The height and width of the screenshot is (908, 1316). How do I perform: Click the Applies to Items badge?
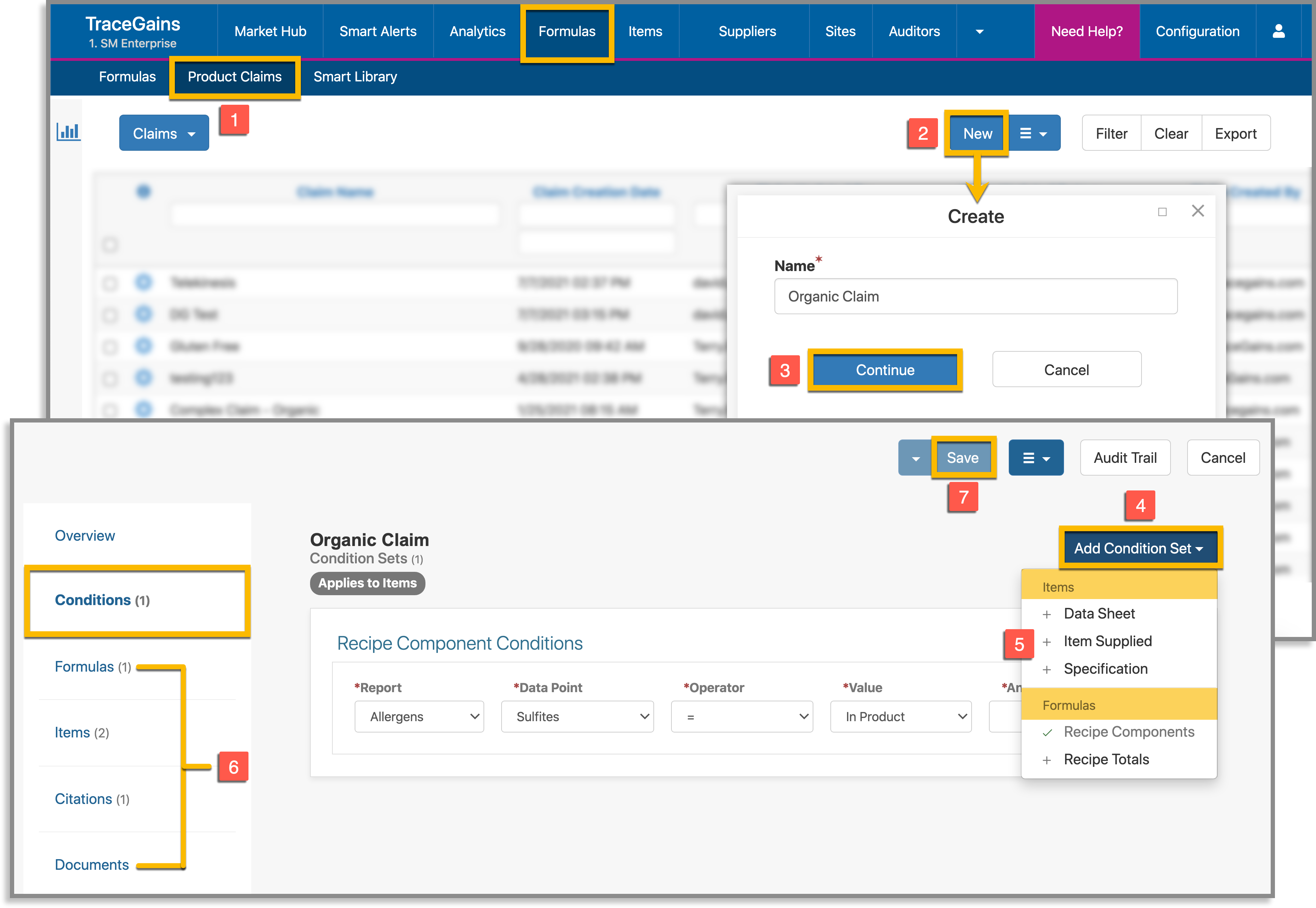click(367, 584)
